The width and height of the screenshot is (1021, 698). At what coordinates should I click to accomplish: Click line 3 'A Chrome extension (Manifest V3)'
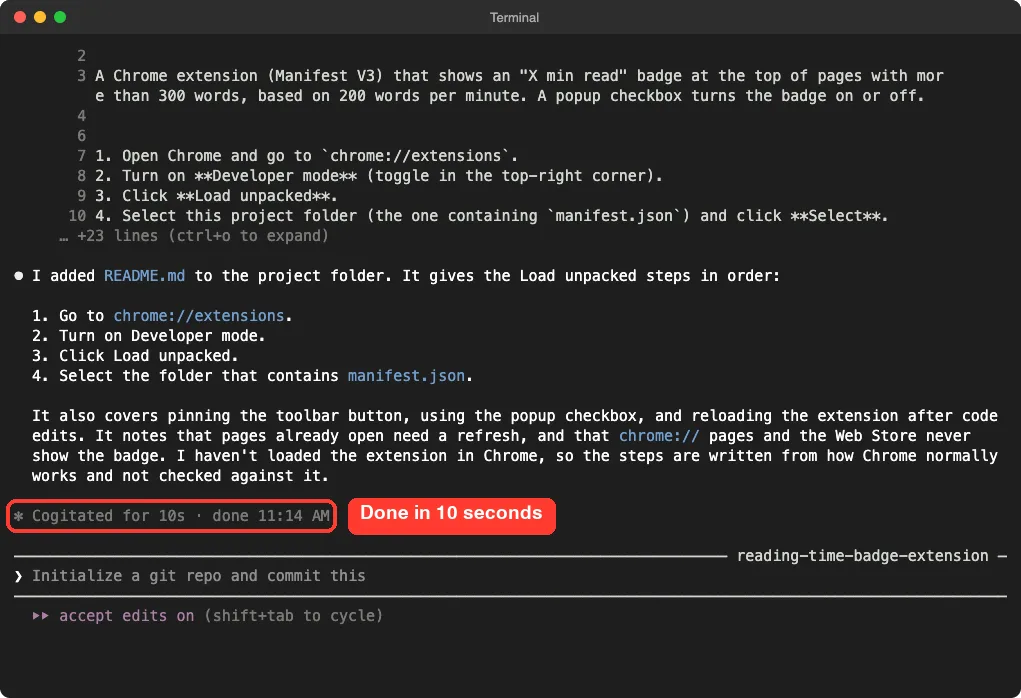519,86
